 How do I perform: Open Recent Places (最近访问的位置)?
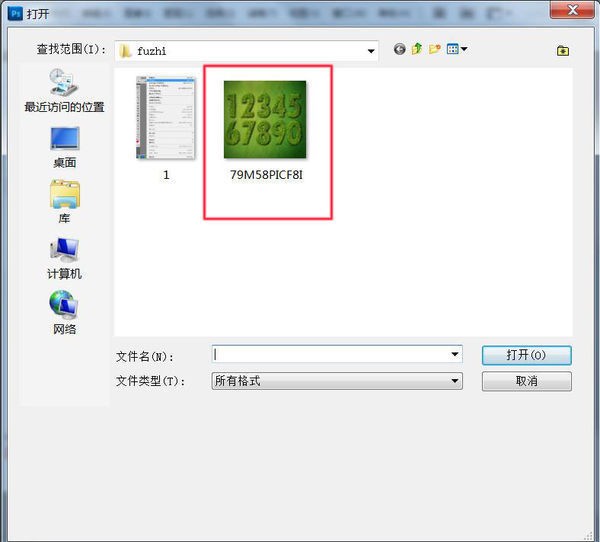coord(64,91)
